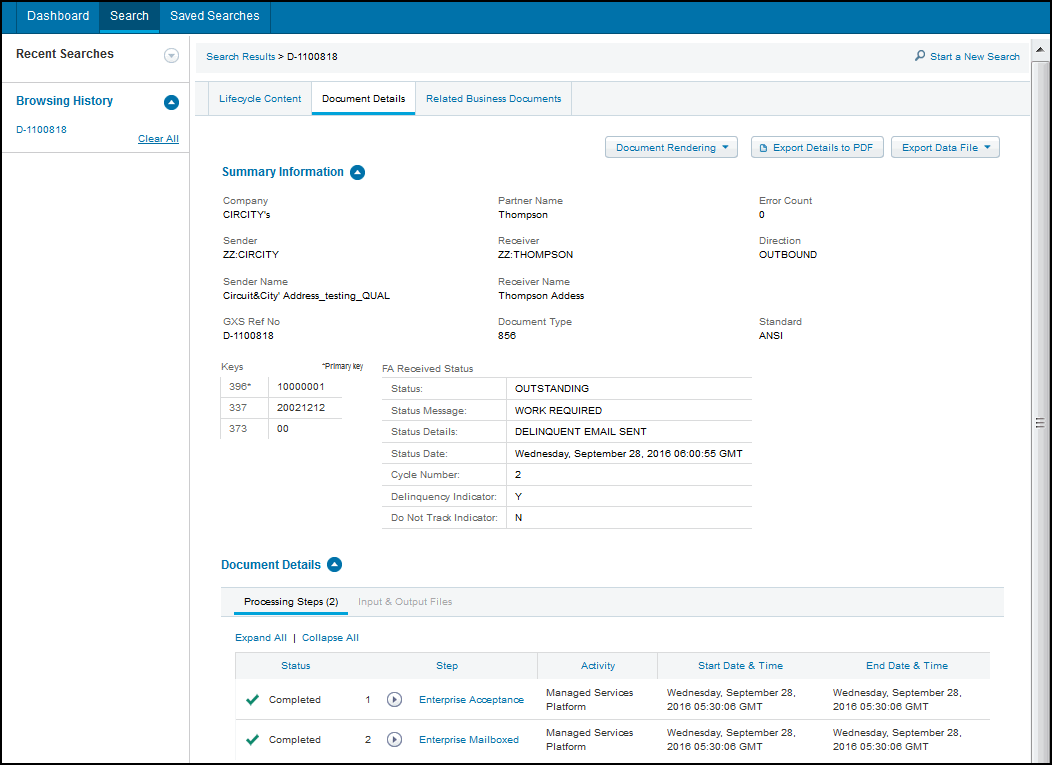The image size is (1052, 765).
Task: Click the Summary Information heading
Action: [x=282, y=172]
